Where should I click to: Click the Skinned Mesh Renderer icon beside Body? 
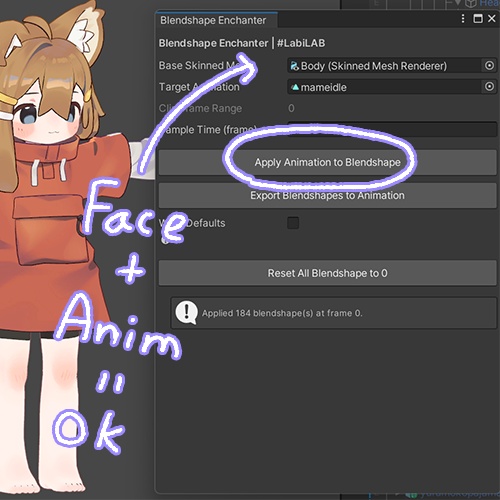[294, 66]
